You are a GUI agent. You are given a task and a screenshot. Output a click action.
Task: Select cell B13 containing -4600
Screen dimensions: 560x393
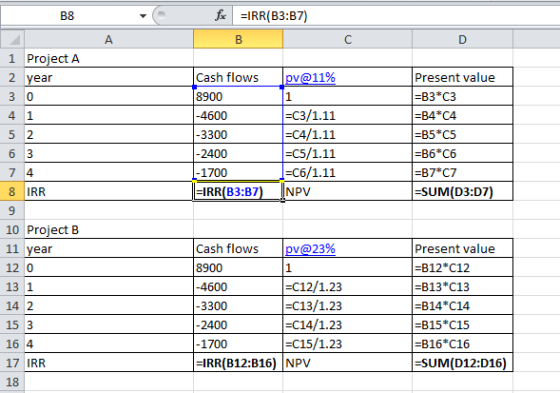(x=238, y=287)
